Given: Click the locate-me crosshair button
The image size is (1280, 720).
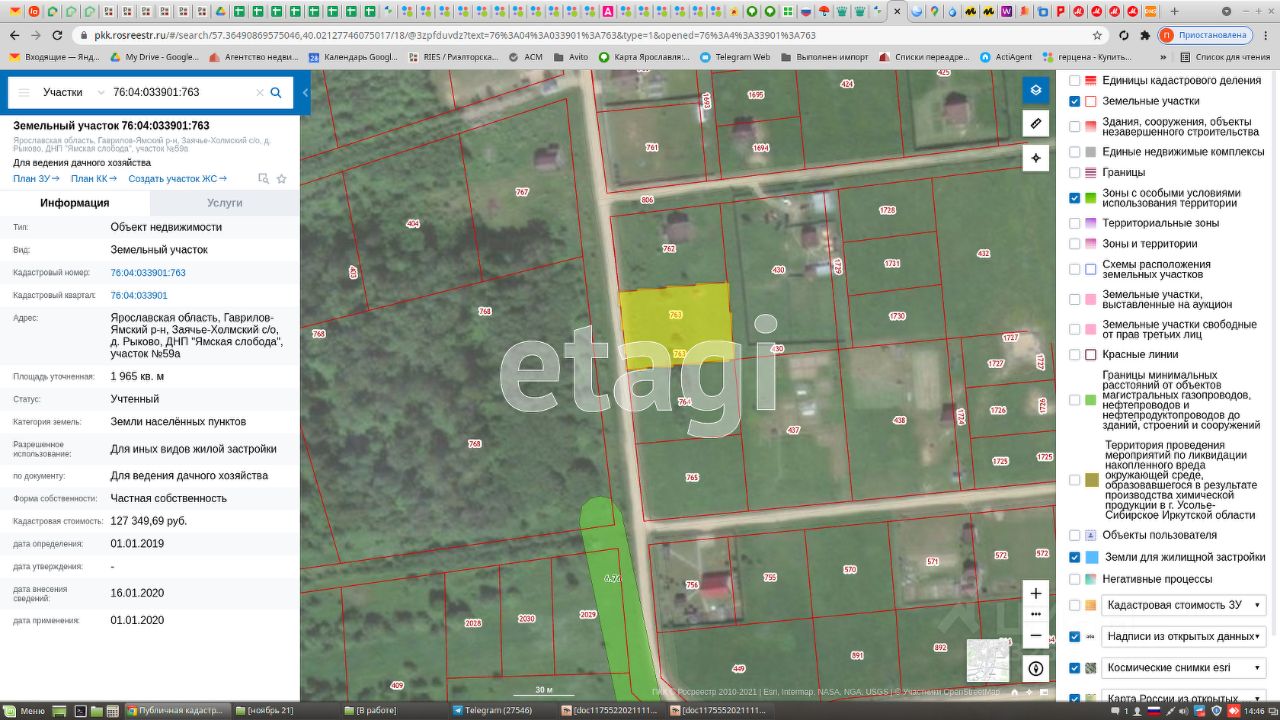Looking at the screenshot, I should pyautogui.click(x=1036, y=158).
